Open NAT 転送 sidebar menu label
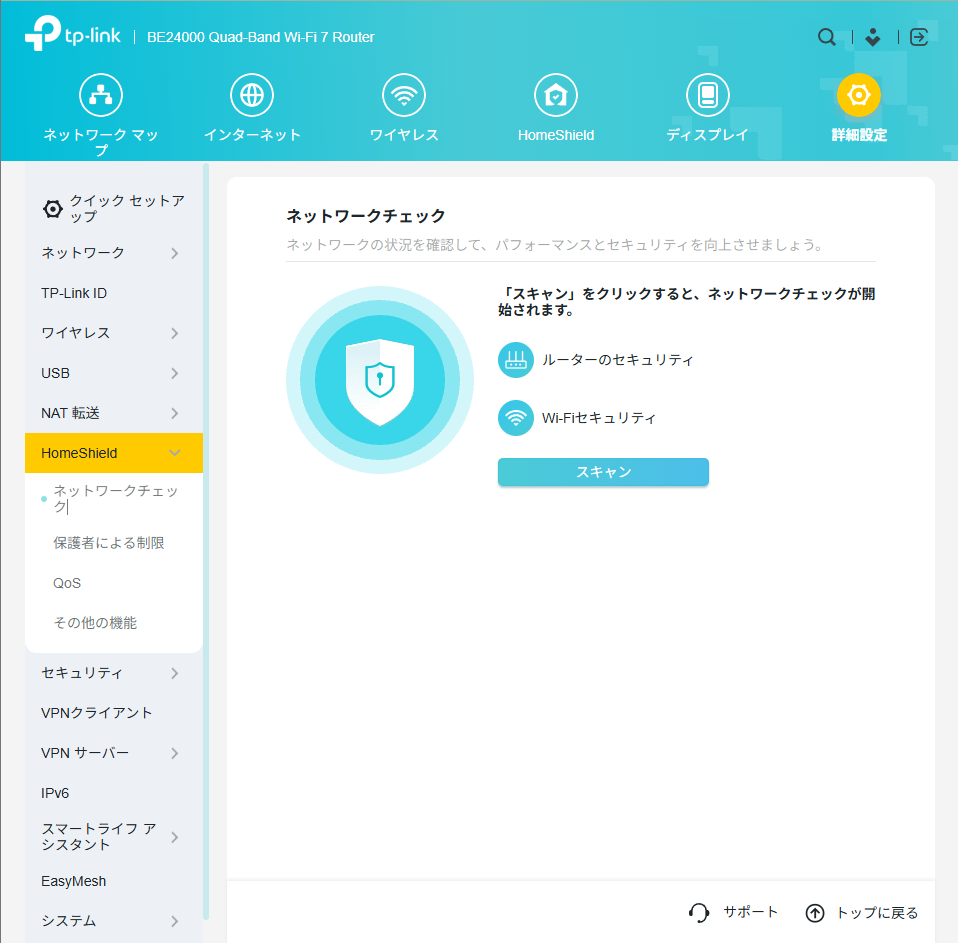This screenshot has width=958, height=943. point(70,413)
